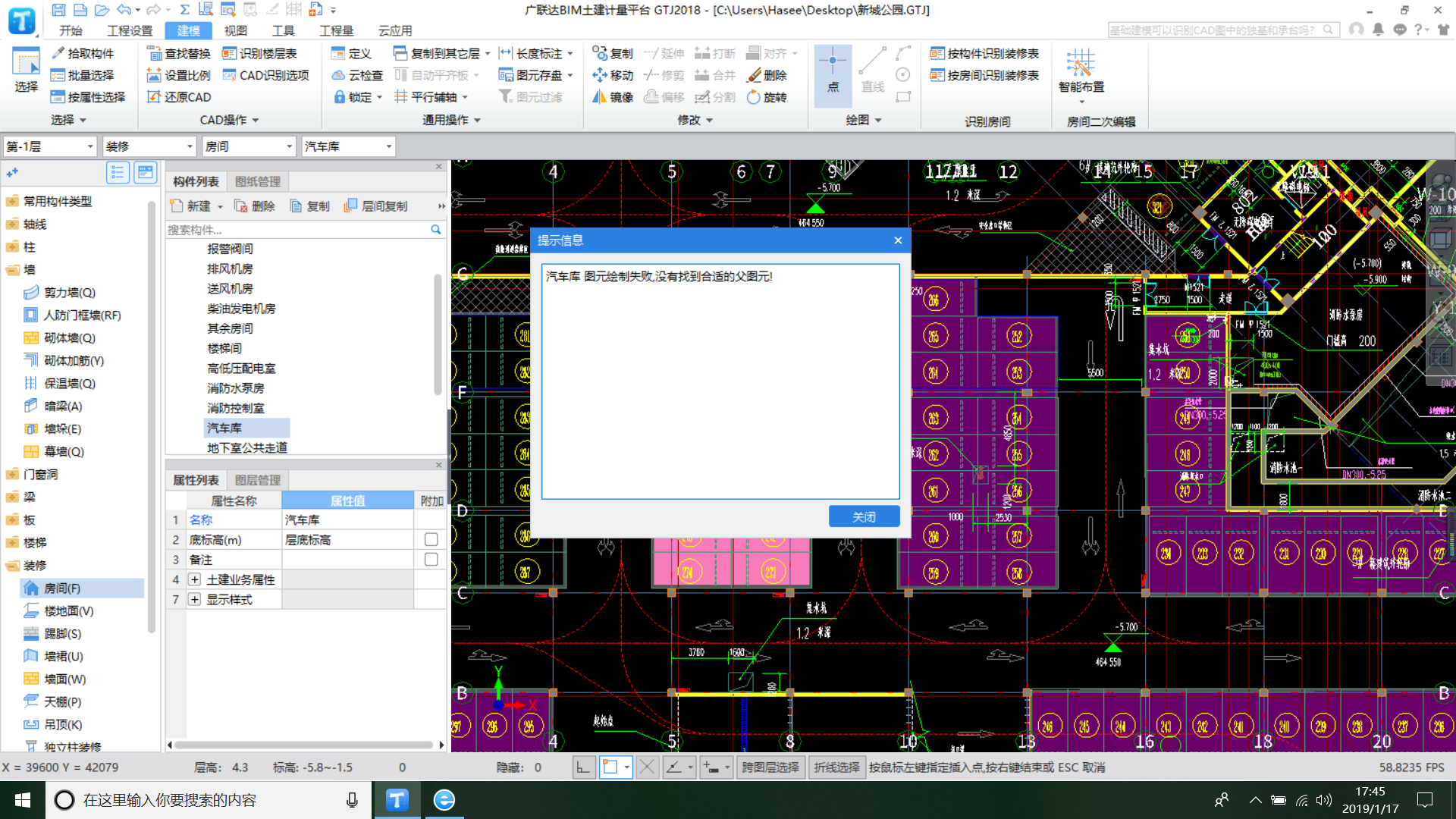
Task: Click the 选择 select tool
Action: pos(26,70)
